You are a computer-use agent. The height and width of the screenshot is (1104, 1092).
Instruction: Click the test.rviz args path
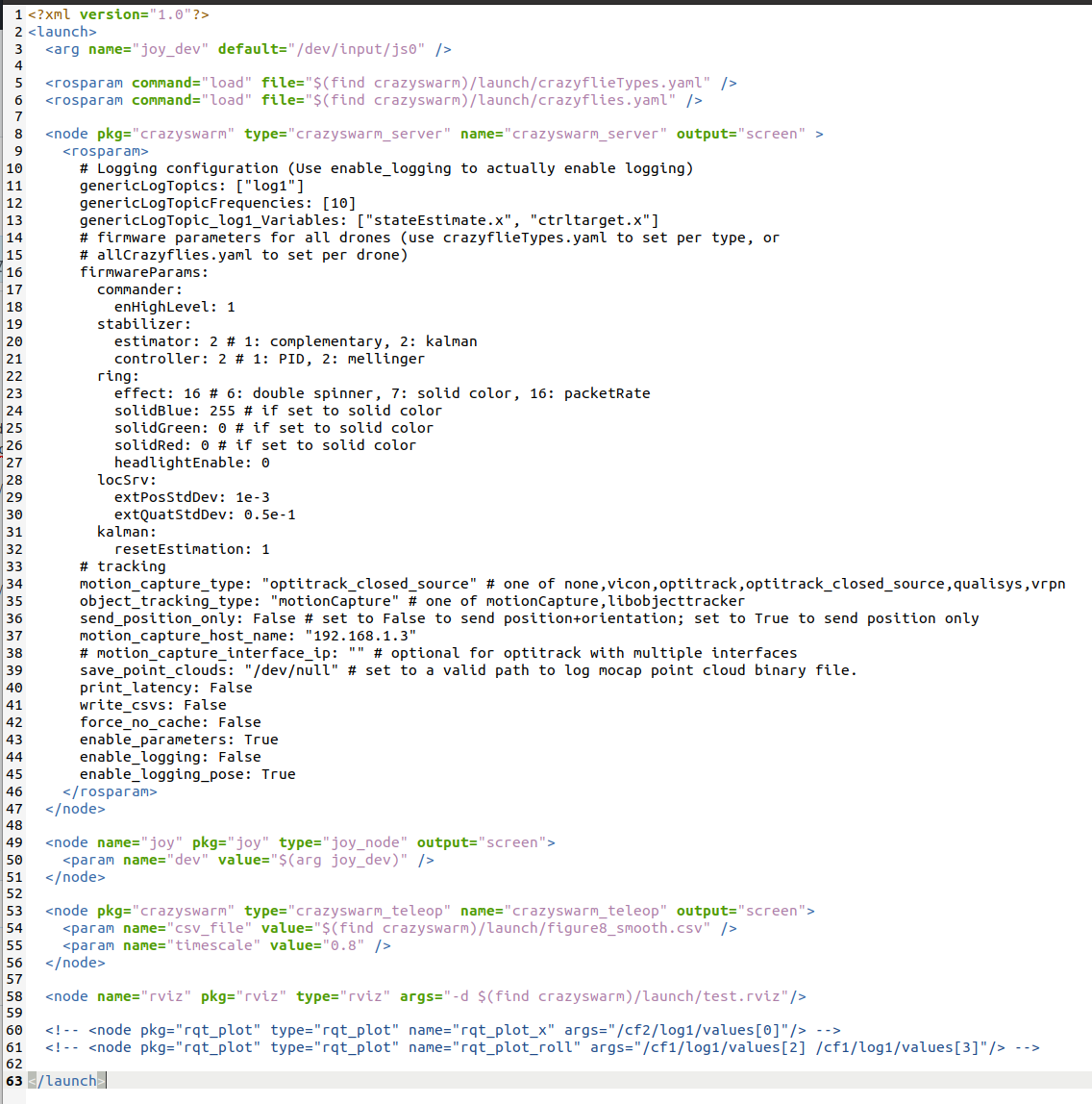[x=615, y=997]
